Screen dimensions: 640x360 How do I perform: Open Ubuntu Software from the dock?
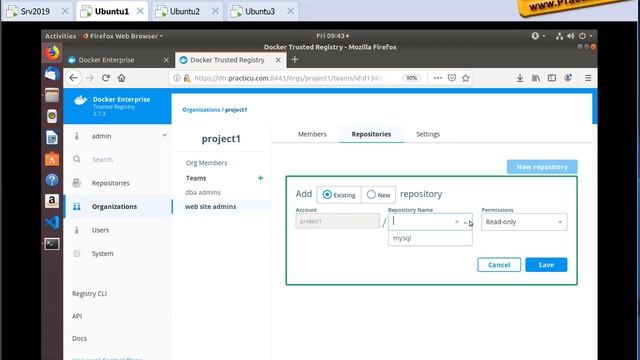pos(52,159)
